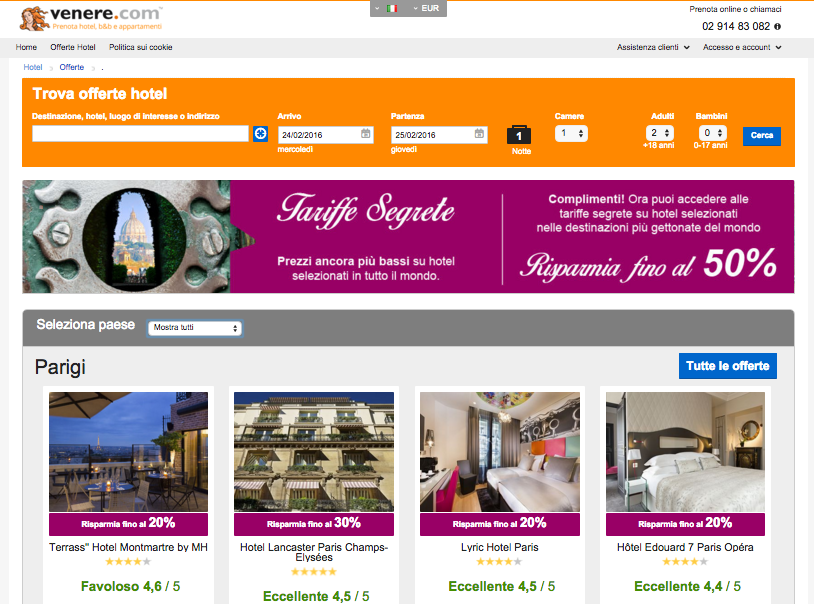Click the Partenza date field
This screenshot has width=814, height=604.
click(439, 135)
